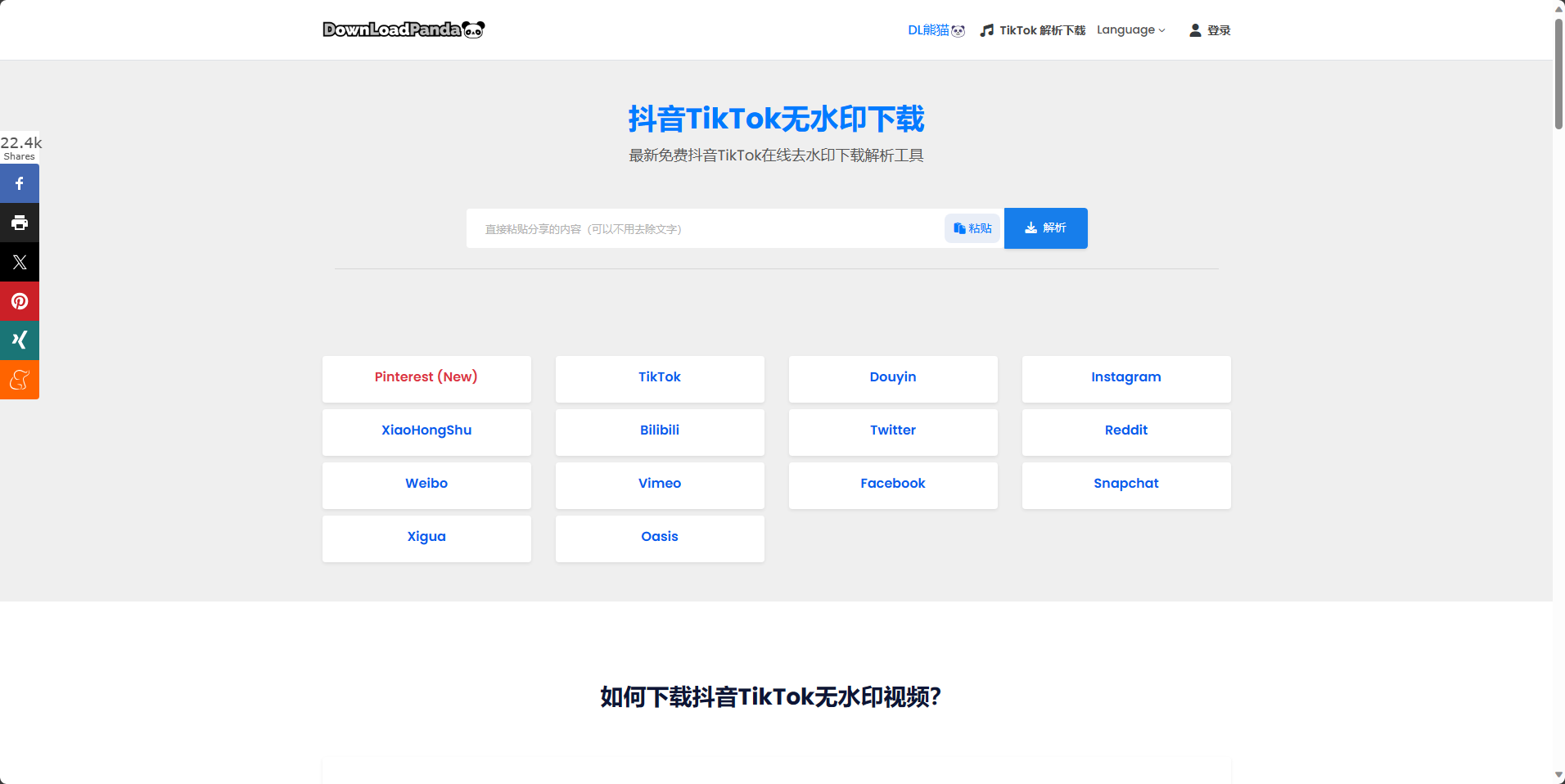Choose the Douyin platform card
The width and height of the screenshot is (1565, 784).
(x=893, y=377)
